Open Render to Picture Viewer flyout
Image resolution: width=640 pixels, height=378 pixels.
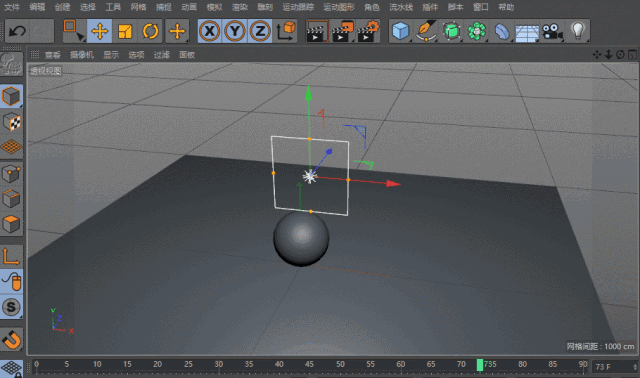point(342,31)
